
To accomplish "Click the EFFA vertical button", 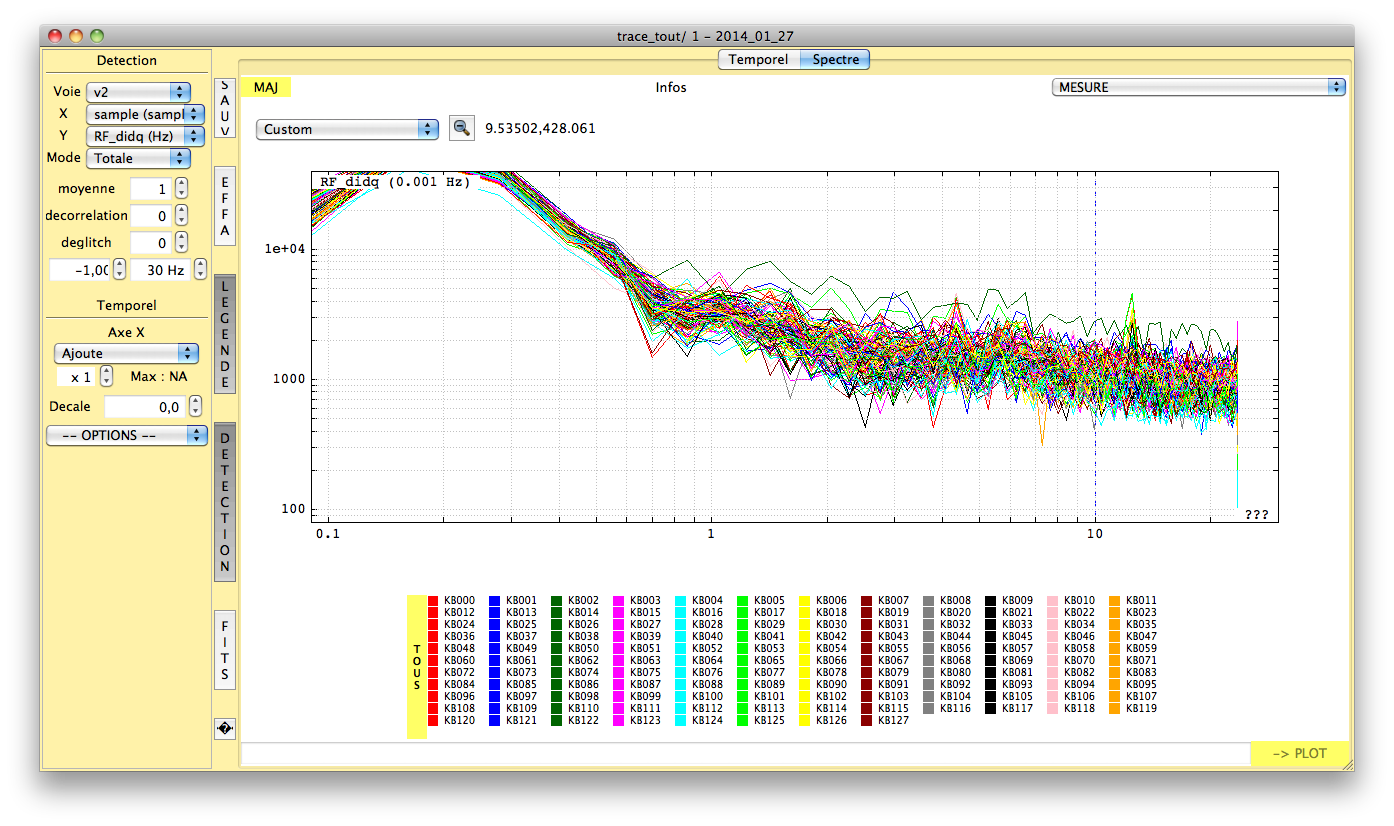I will click(x=225, y=206).
